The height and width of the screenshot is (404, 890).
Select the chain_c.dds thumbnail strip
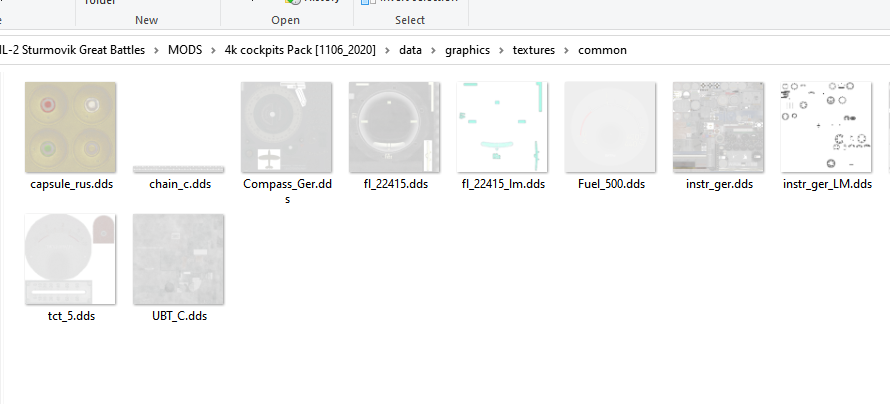(178, 169)
